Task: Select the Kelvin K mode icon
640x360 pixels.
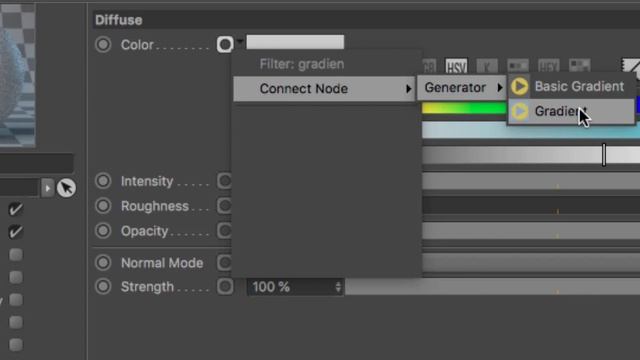Action: pos(487,66)
